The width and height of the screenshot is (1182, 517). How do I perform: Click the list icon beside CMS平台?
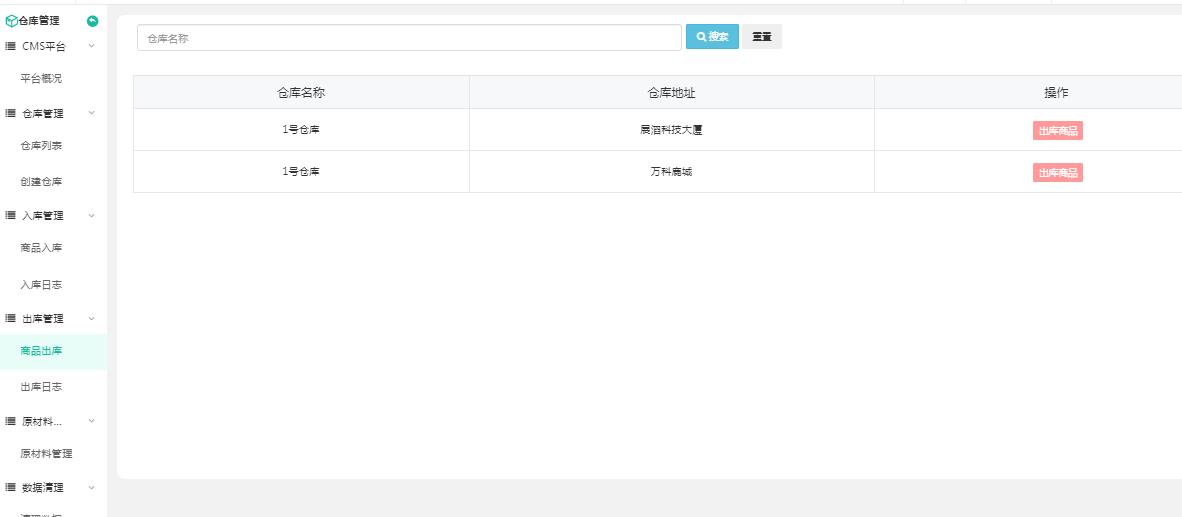tap(11, 46)
